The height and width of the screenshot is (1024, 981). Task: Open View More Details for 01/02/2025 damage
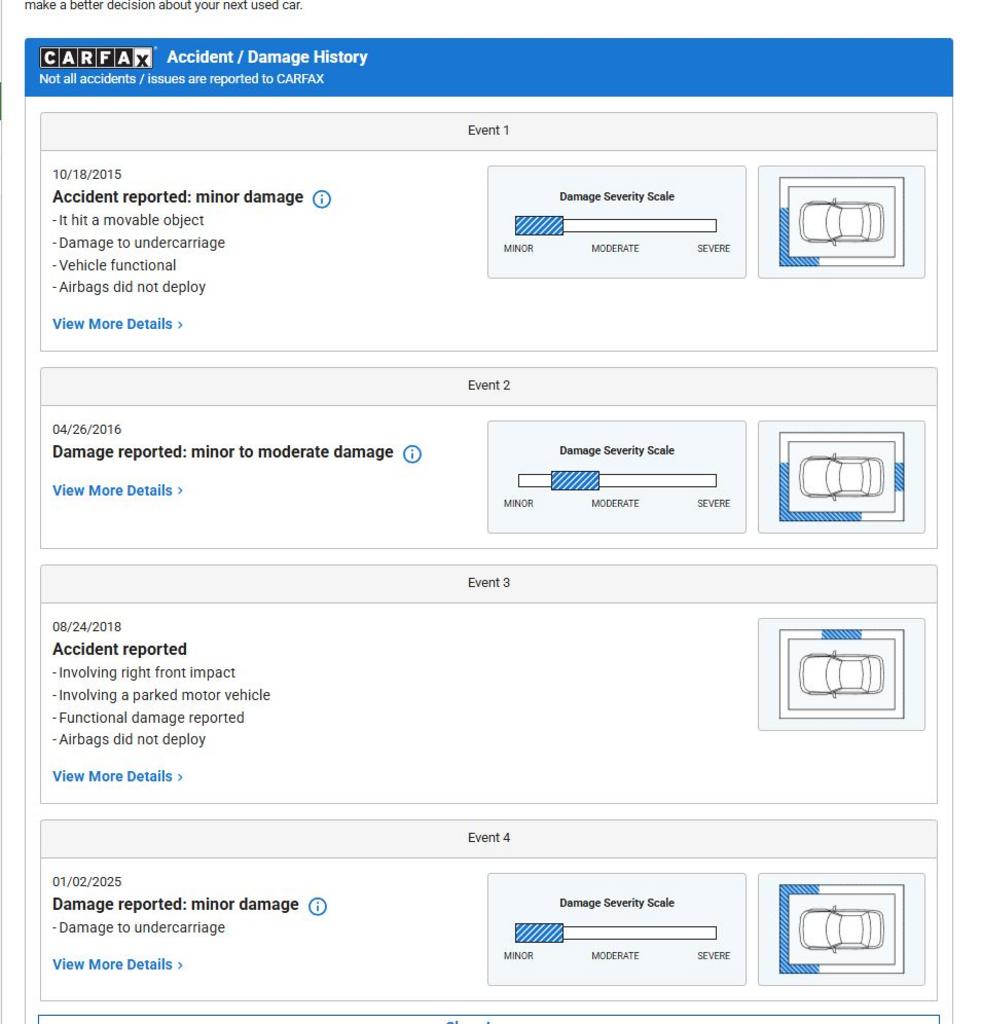point(117,964)
